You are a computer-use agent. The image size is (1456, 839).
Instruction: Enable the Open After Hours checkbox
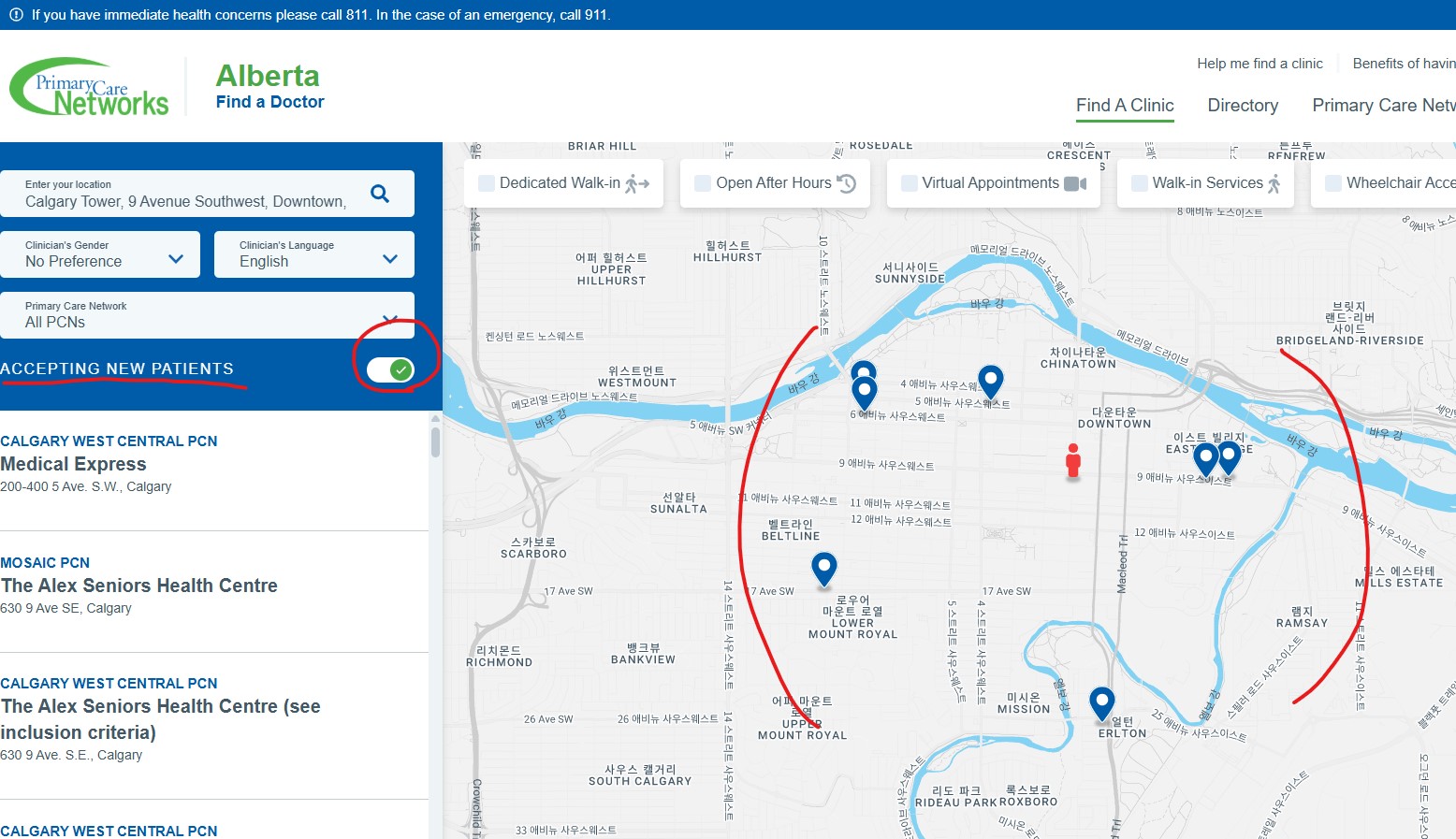[x=703, y=183]
